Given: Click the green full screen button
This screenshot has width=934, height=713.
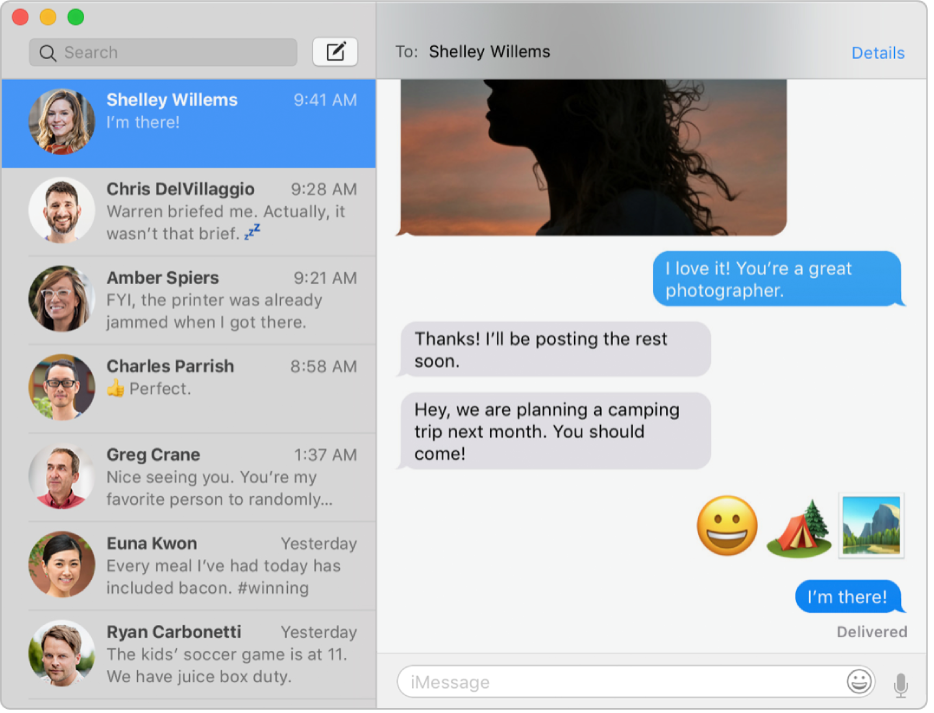Looking at the screenshot, I should pos(76,17).
